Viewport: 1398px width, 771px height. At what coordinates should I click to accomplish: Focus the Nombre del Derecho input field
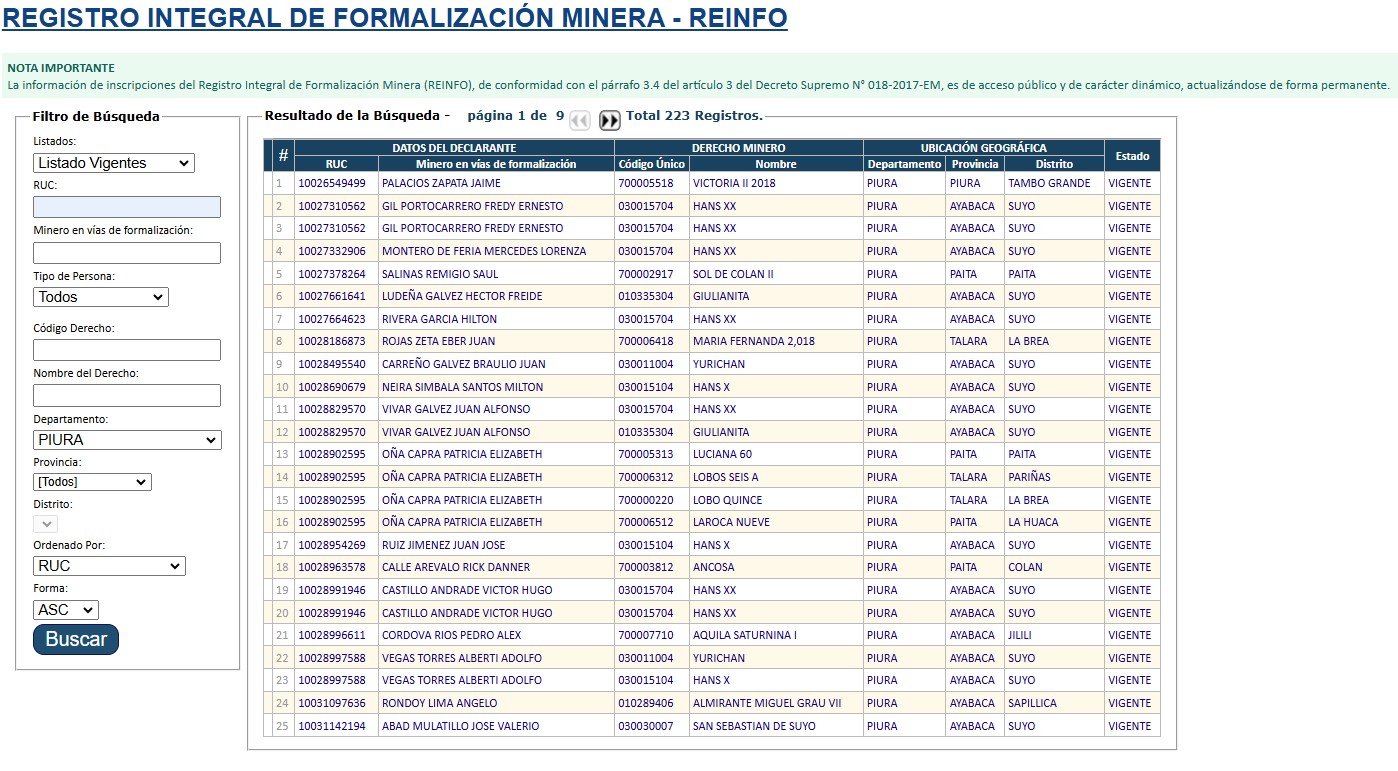coord(127,395)
